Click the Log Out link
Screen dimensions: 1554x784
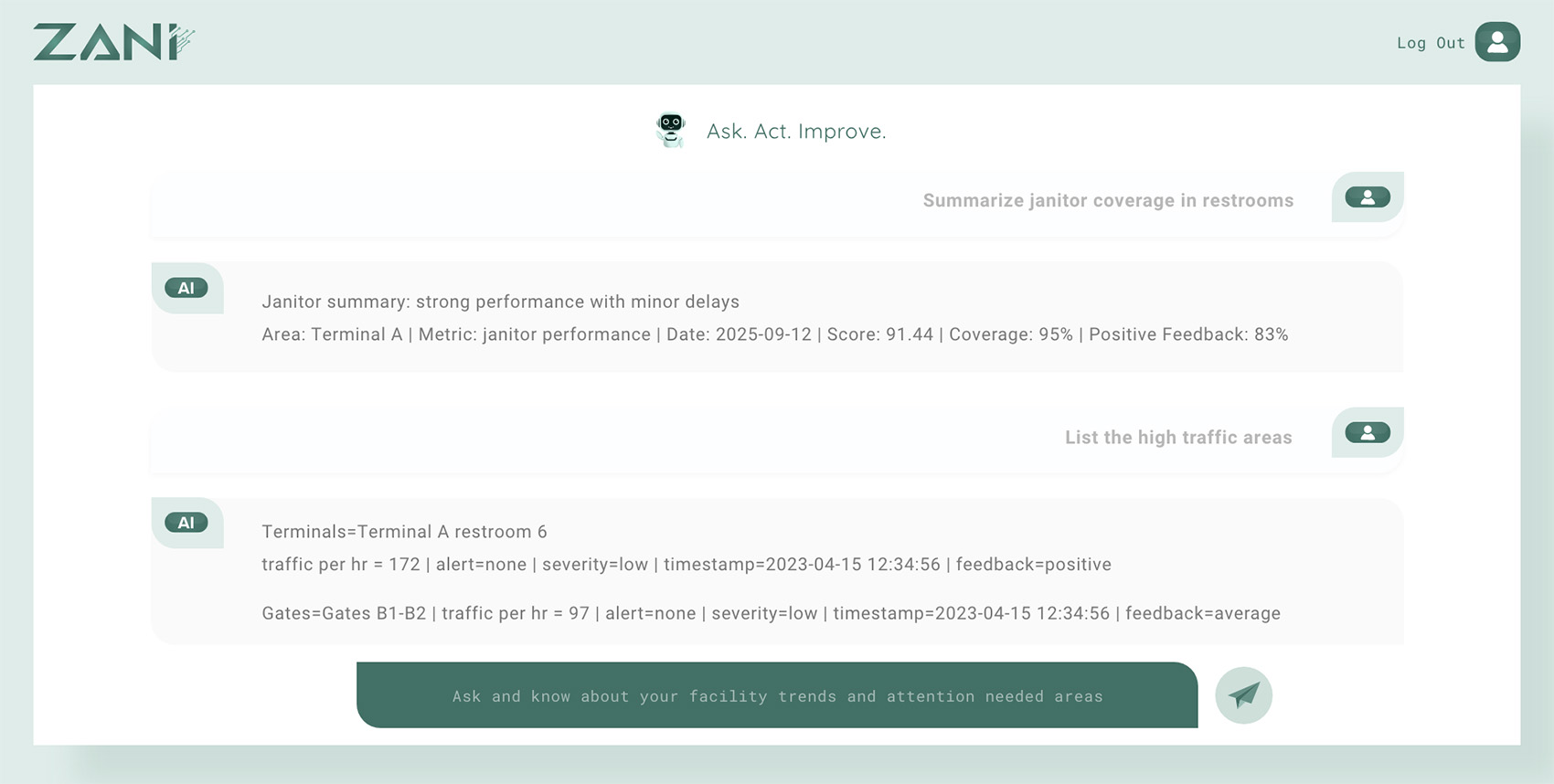tap(1430, 43)
